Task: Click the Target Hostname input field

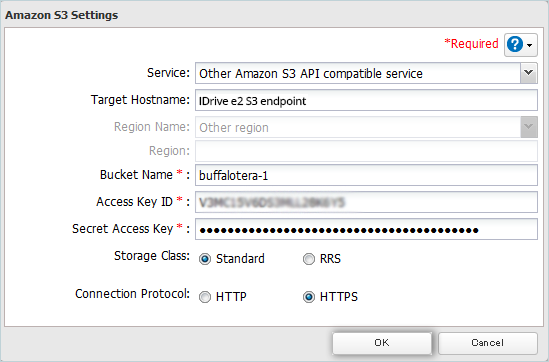Action: tap(366, 100)
